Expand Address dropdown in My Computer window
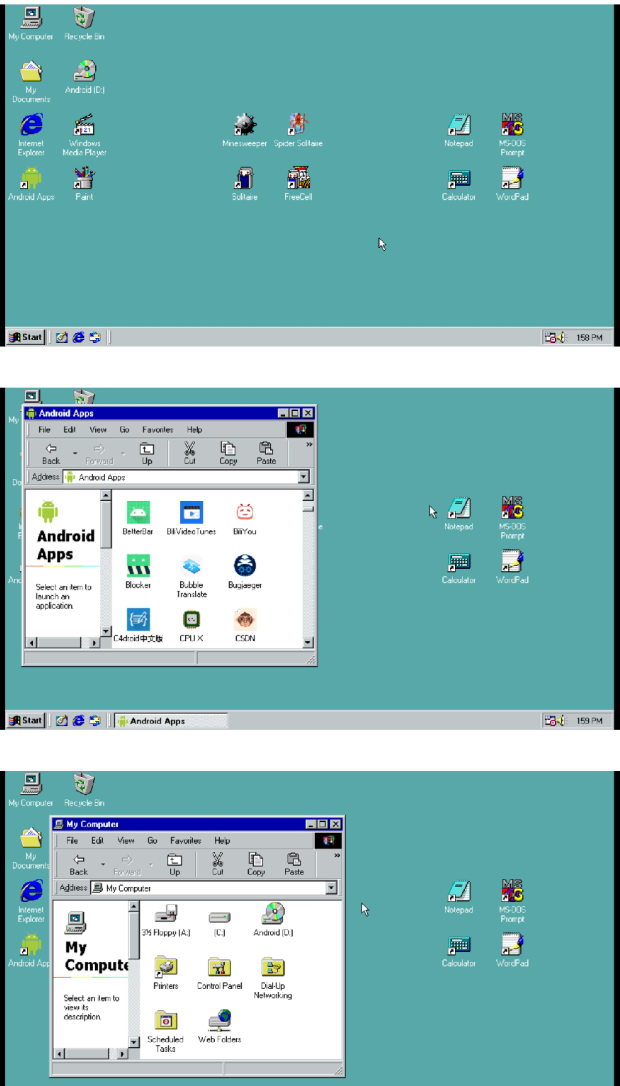Viewport: 620px width, 1086px height. [331, 888]
